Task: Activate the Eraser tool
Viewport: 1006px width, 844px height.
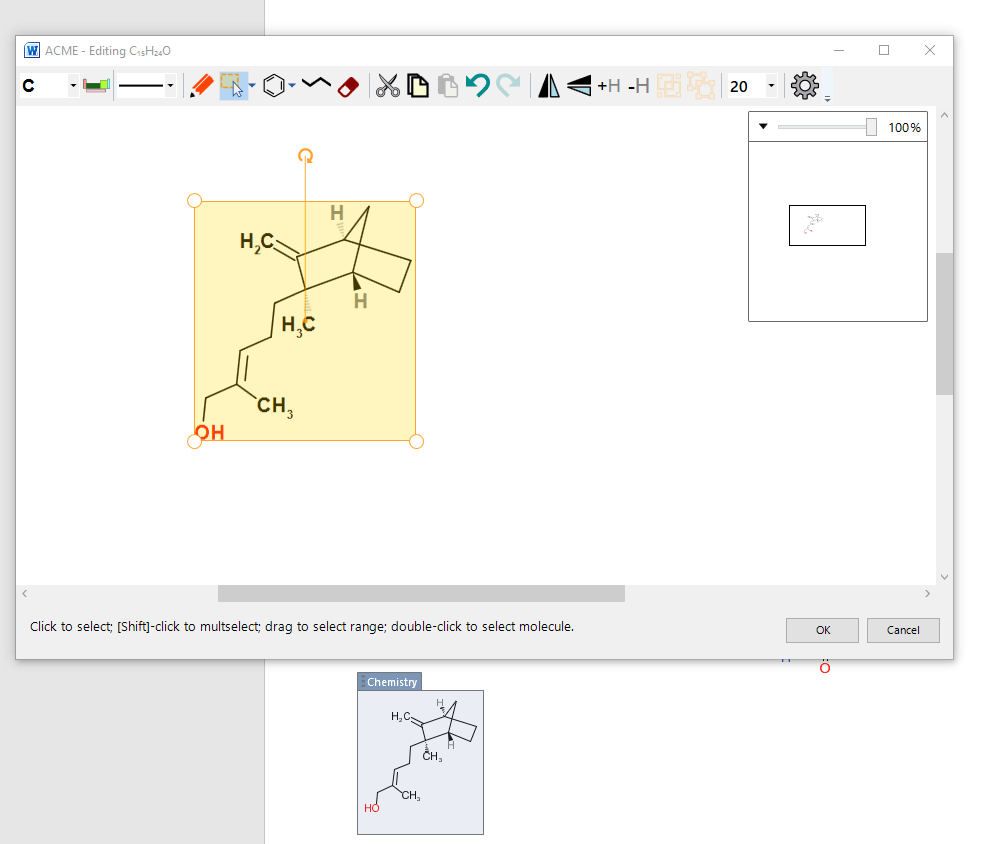Action: [x=348, y=86]
